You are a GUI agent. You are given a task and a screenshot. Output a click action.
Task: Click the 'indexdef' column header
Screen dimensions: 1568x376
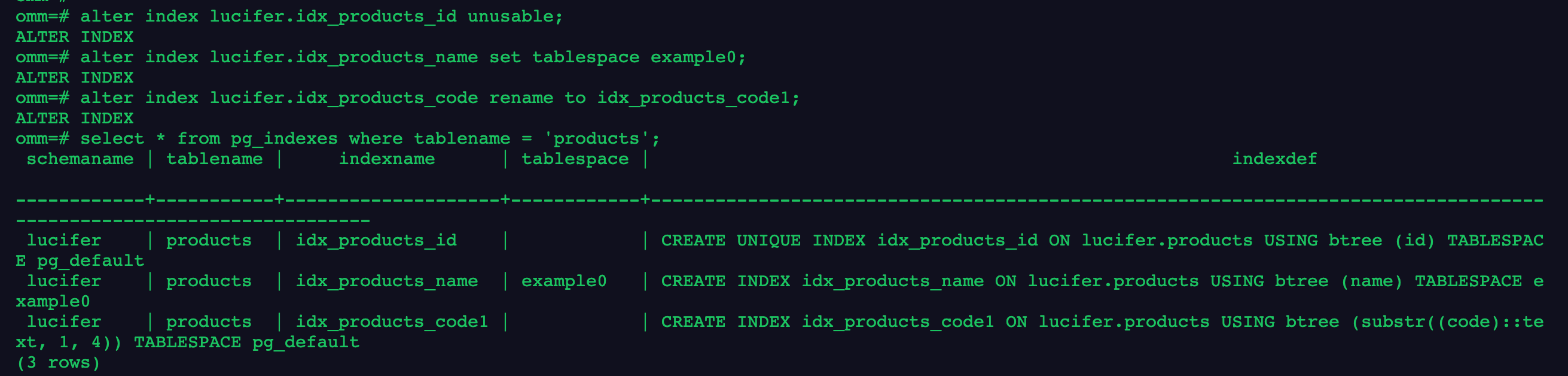tap(1274, 159)
